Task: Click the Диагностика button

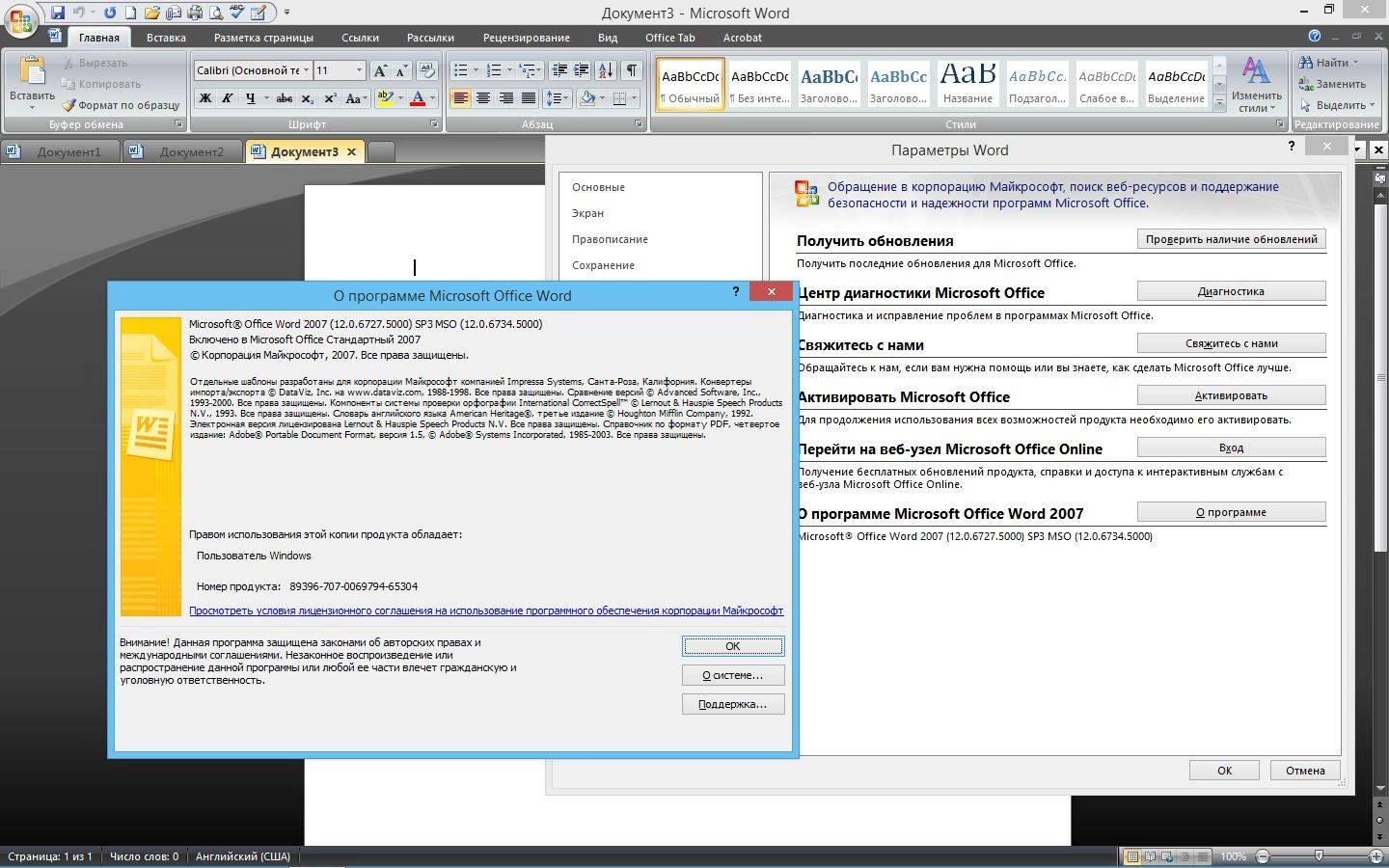Action: click(1232, 291)
